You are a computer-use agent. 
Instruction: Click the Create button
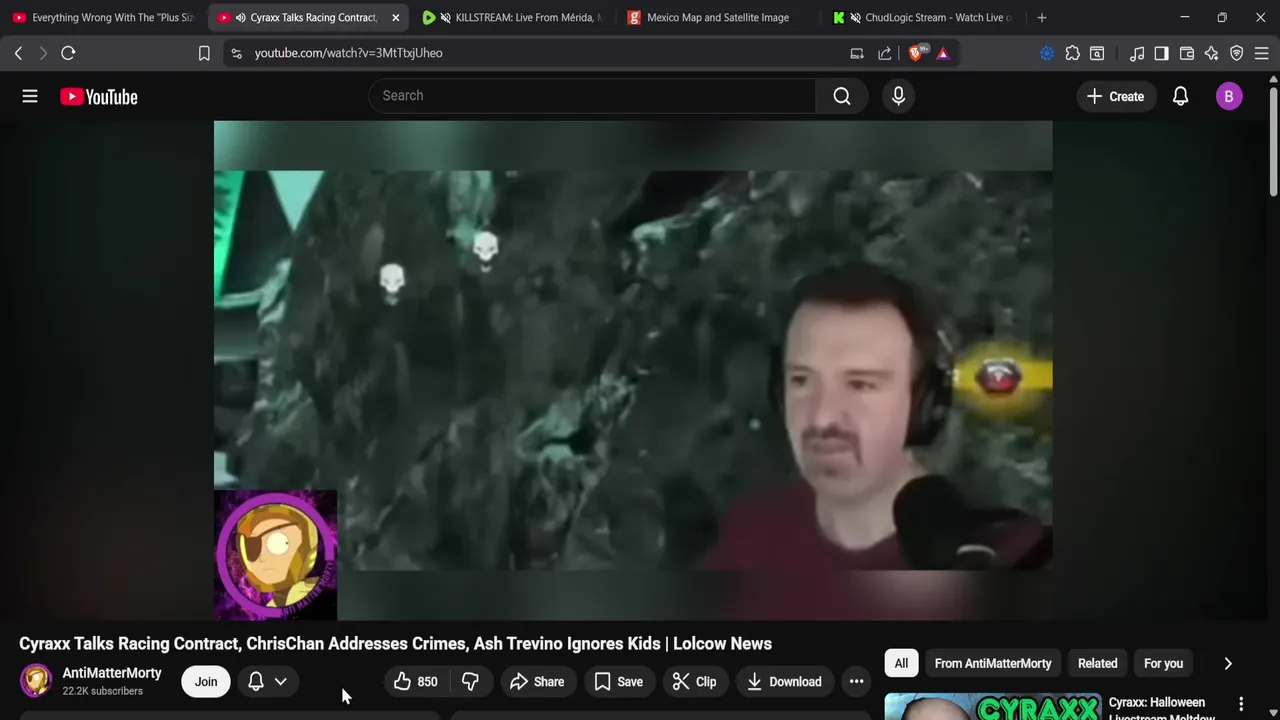tap(1115, 96)
